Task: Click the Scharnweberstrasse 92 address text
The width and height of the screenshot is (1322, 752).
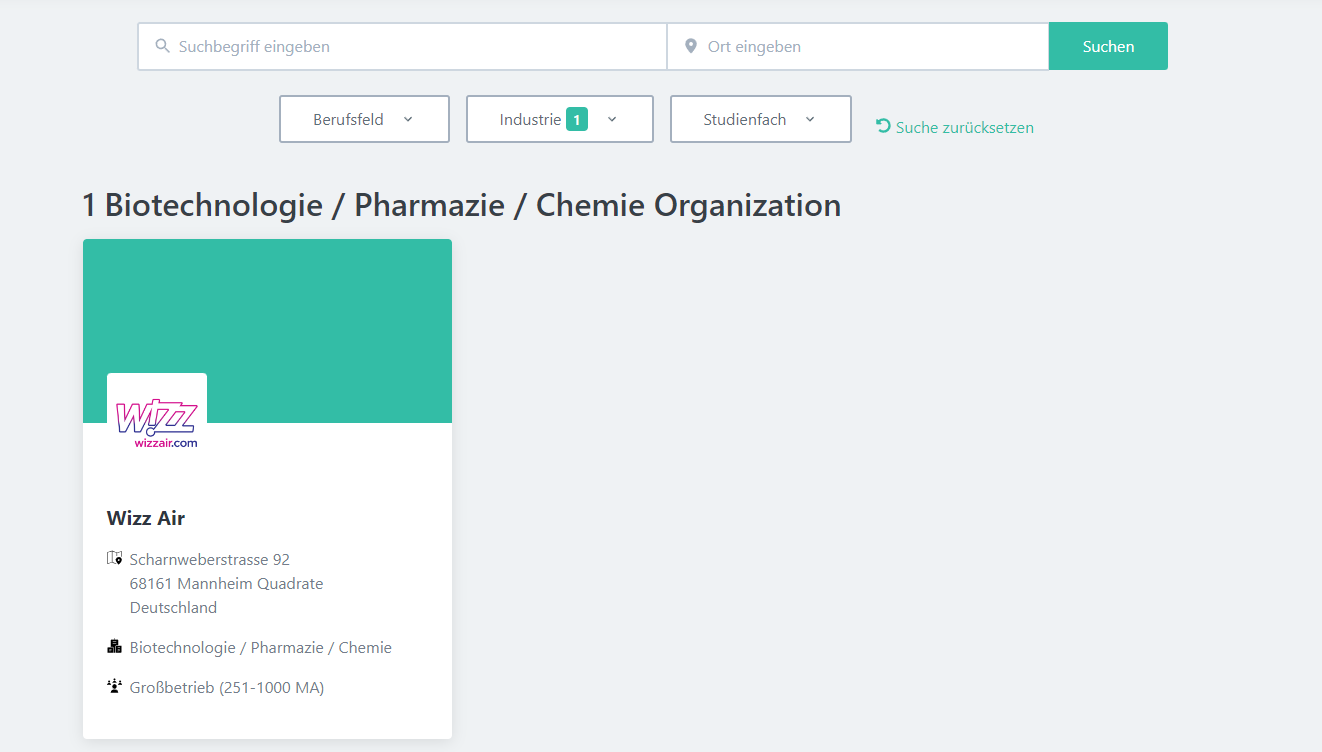Action: [210, 559]
